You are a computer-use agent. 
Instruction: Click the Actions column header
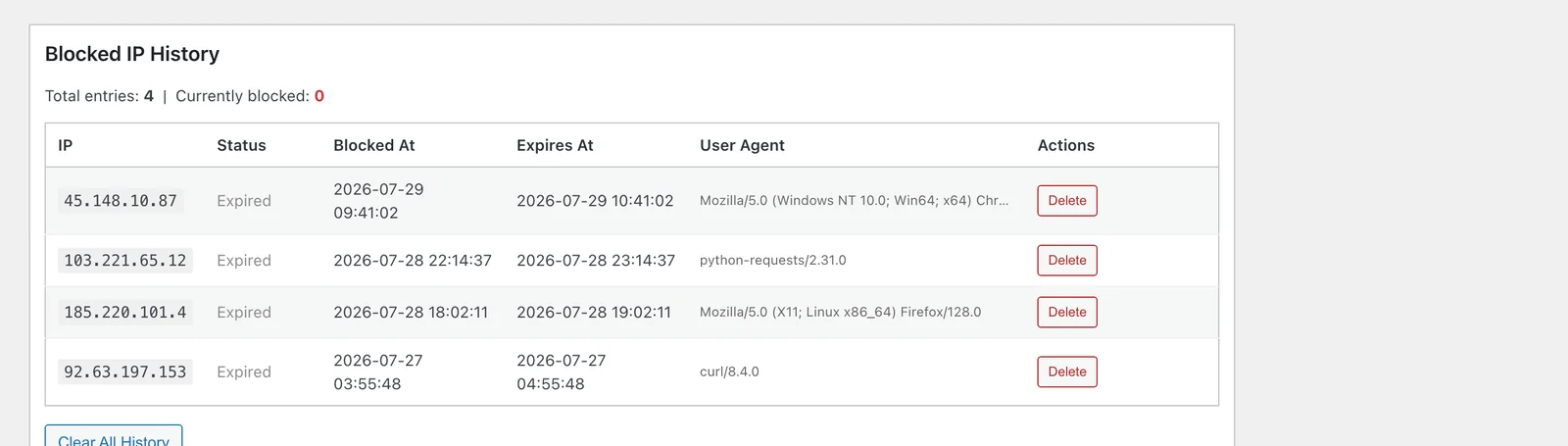[1066, 145]
